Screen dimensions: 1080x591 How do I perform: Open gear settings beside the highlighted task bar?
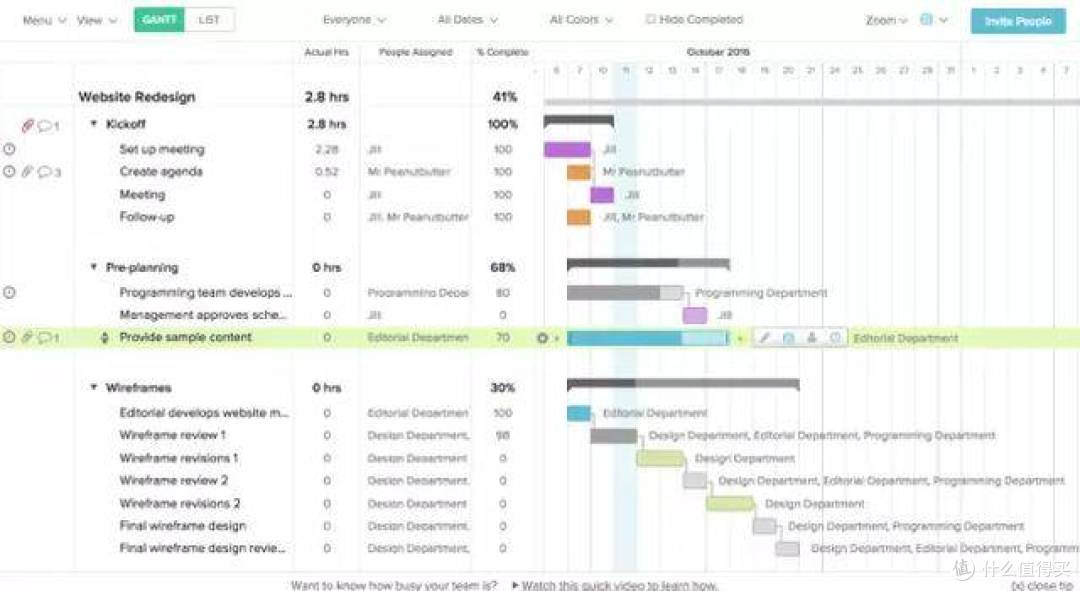(542, 338)
